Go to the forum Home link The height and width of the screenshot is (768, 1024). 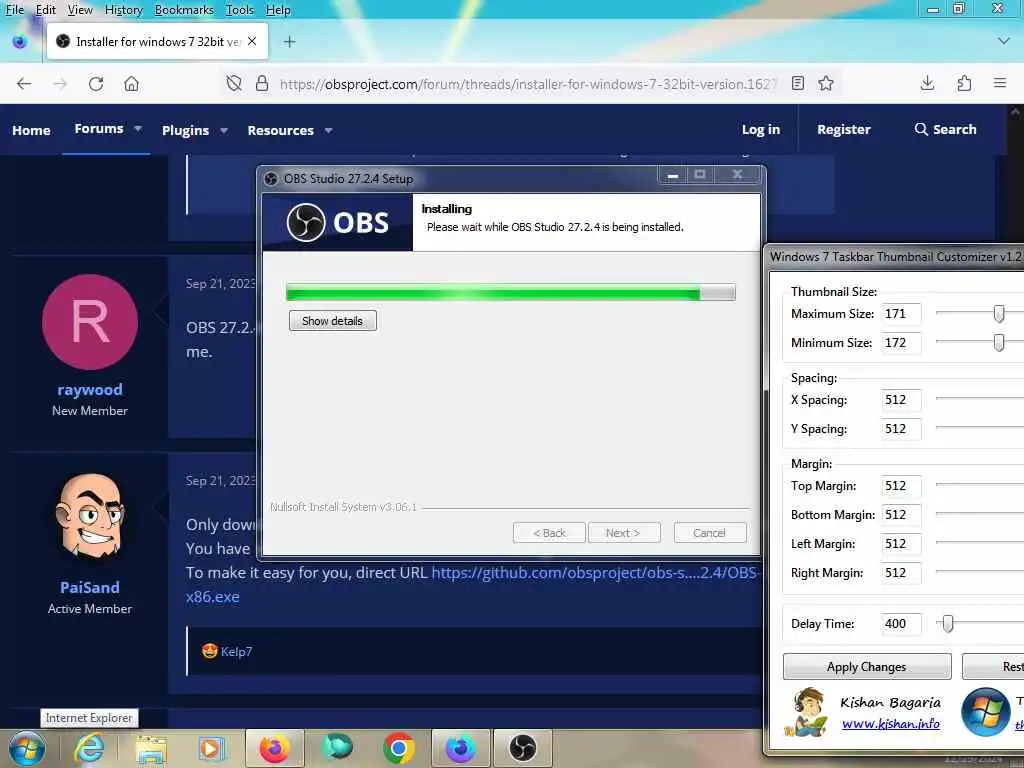click(x=31, y=130)
